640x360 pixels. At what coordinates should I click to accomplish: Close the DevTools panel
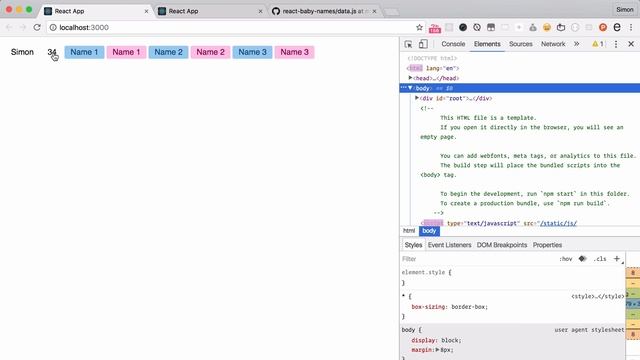631,44
